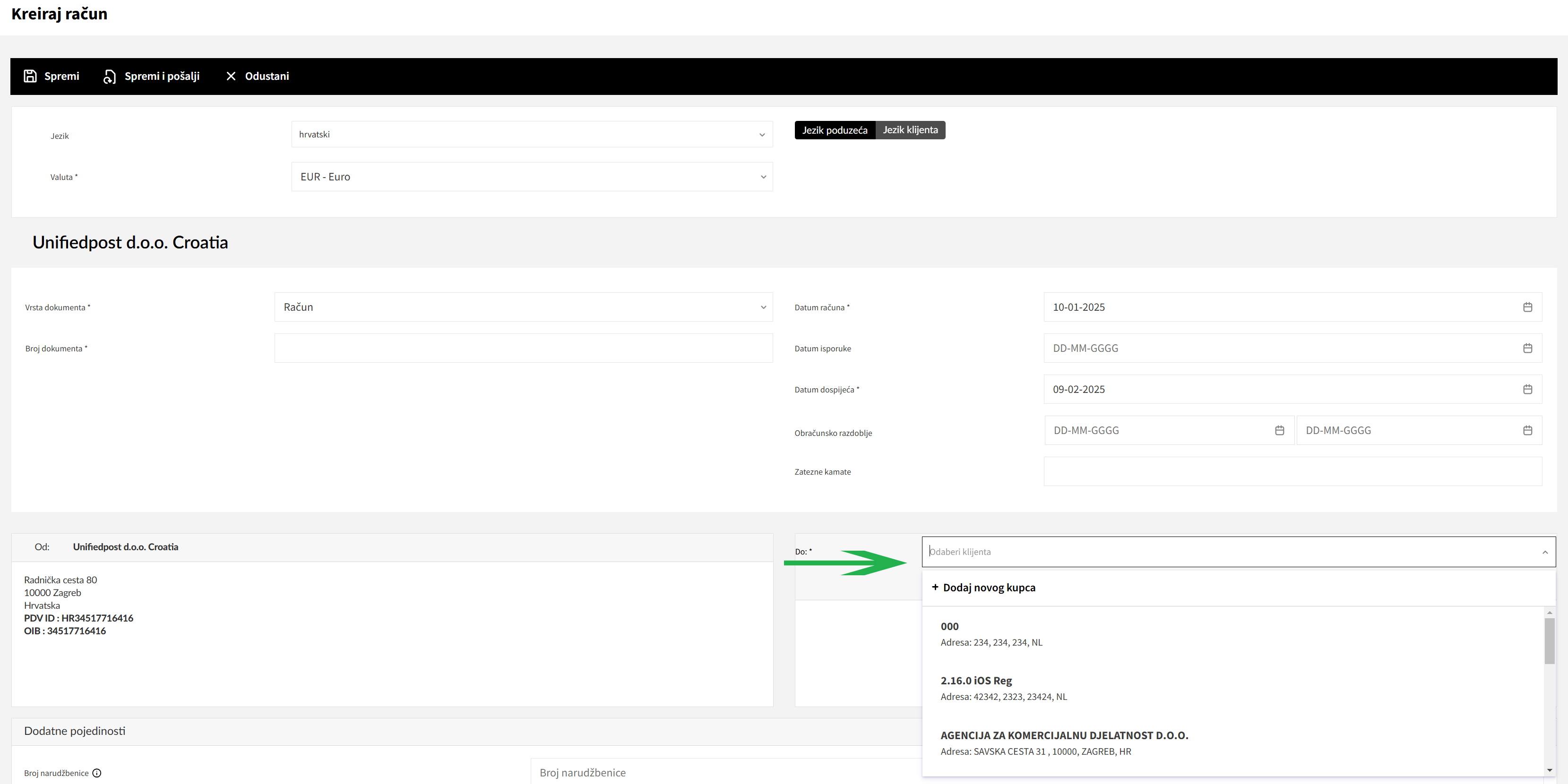Click OIB : 34517716416 text

click(x=65, y=631)
